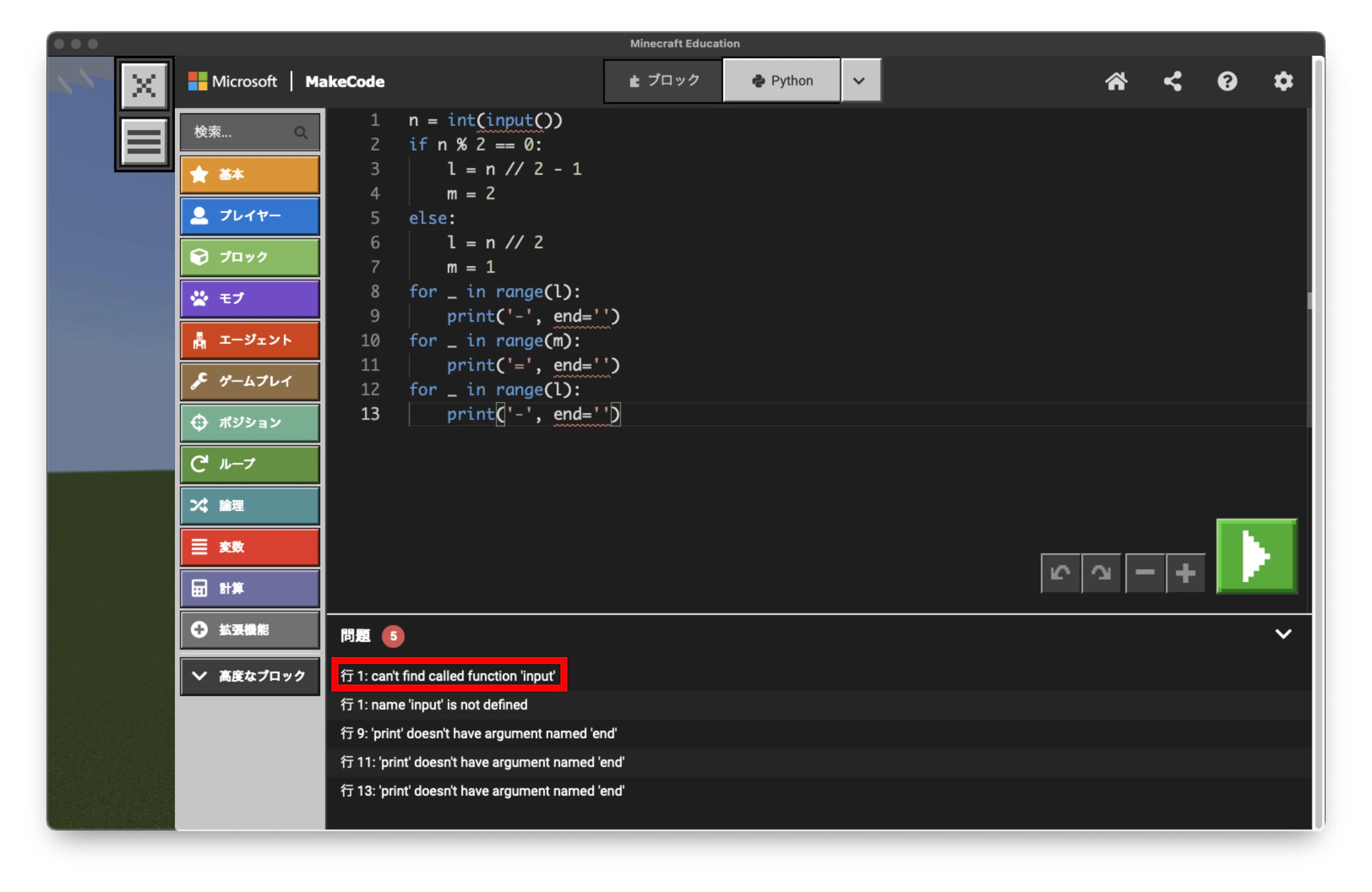Open the share project dialog

click(x=1172, y=81)
